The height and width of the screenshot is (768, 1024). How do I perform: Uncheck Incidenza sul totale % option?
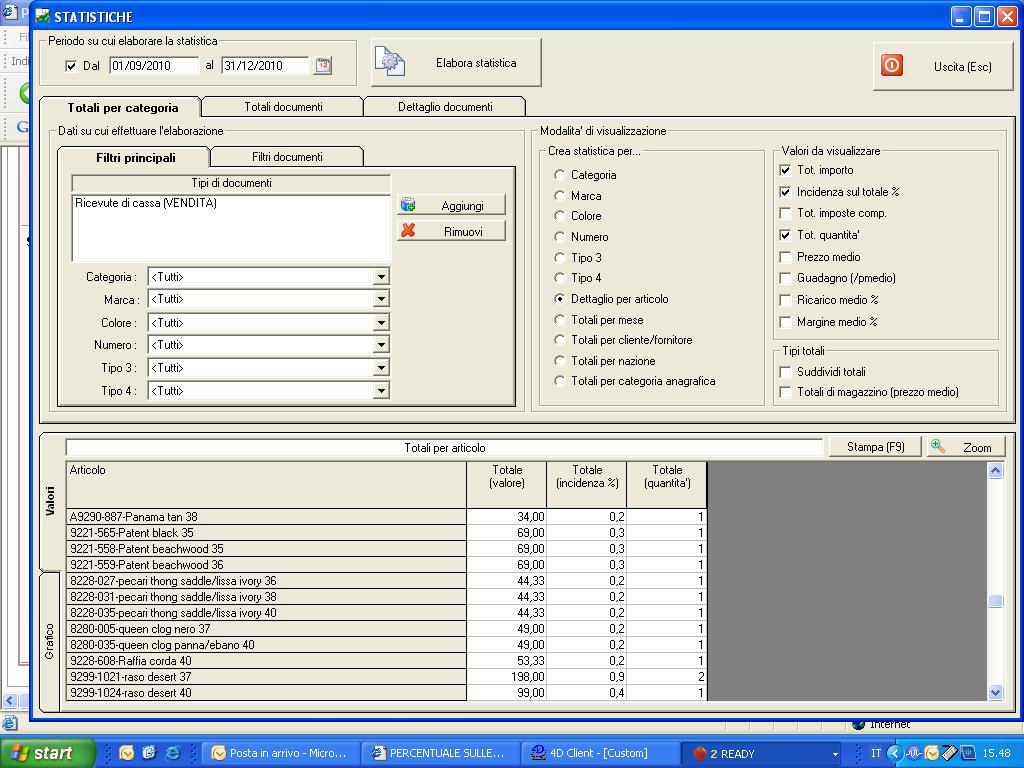(785, 192)
